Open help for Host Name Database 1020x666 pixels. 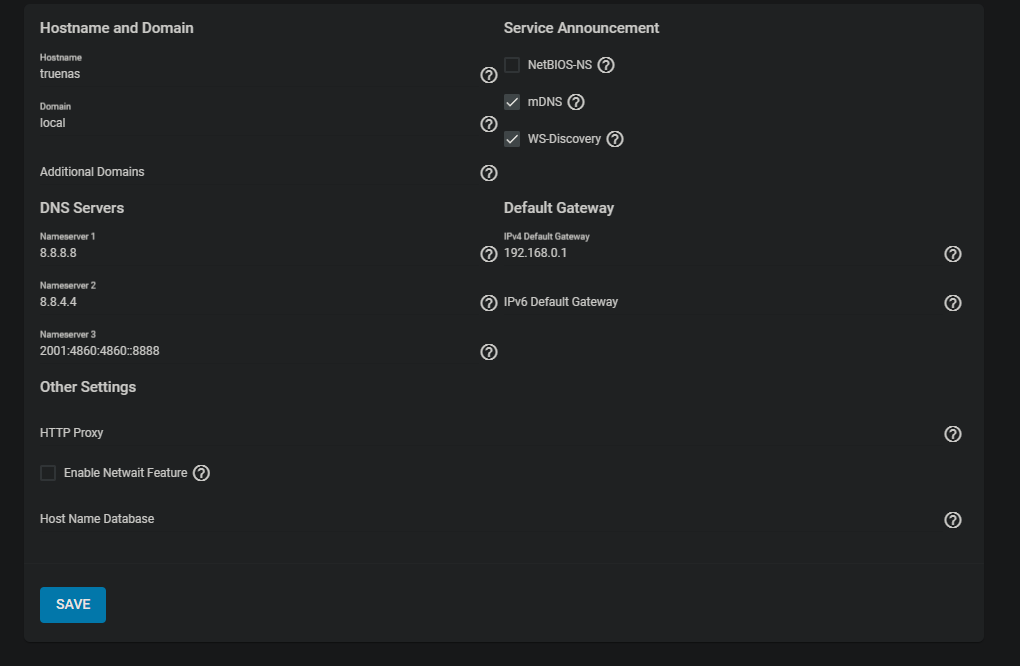(x=953, y=520)
